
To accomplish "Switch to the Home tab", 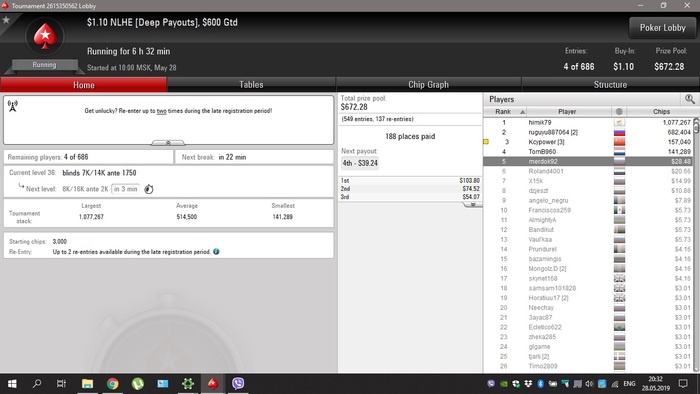I will coord(83,85).
